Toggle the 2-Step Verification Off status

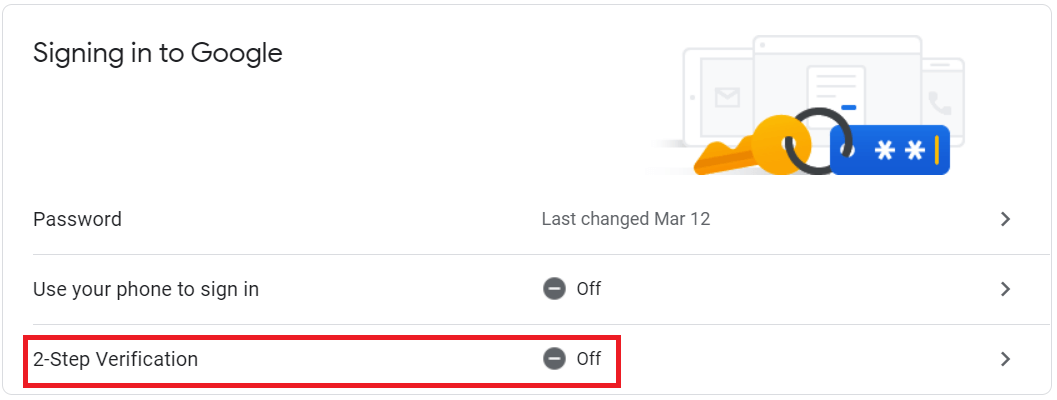(572, 359)
